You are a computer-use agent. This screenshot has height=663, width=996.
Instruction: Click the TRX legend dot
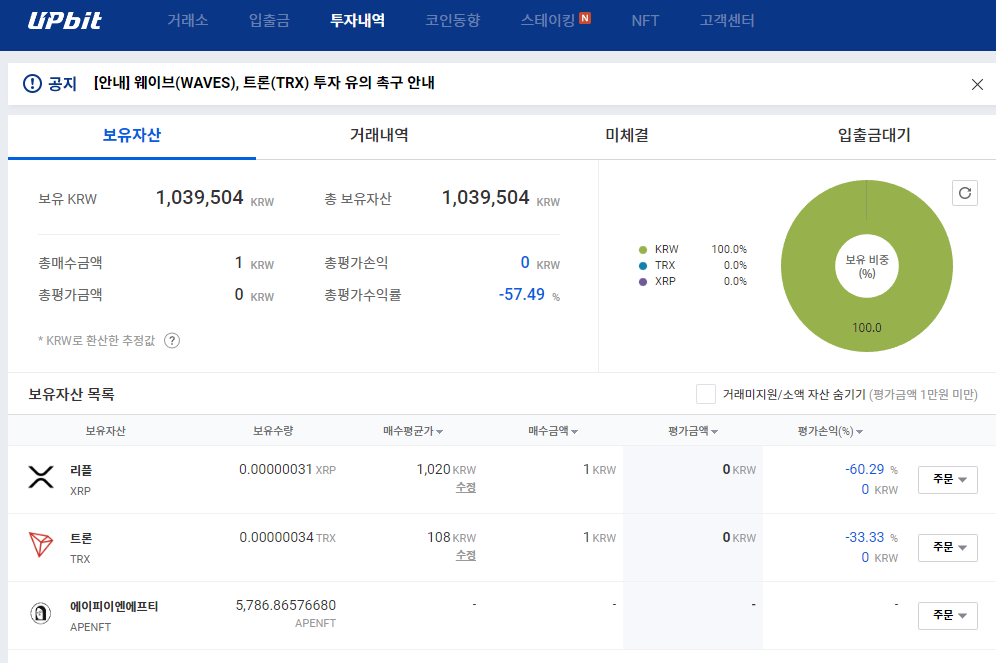coord(643,265)
